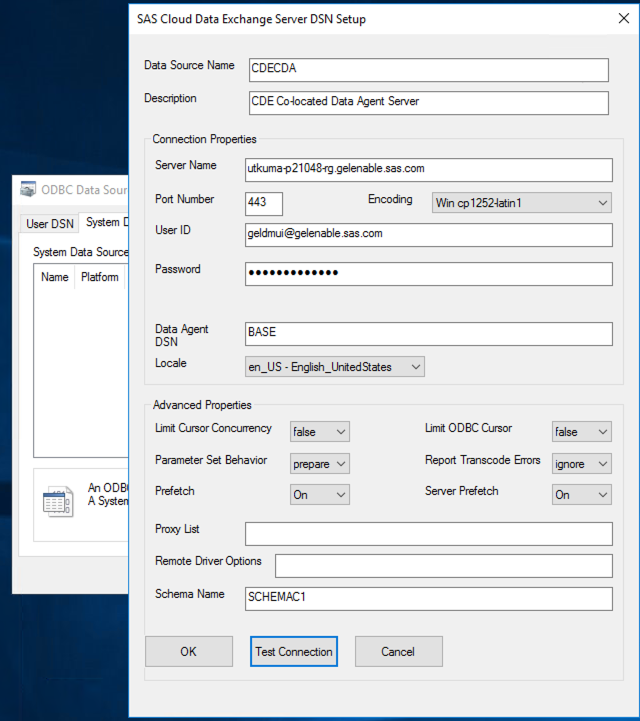The width and height of the screenshot is (640, 721).
Task: Focus the Password field
Action: (429, 274)
